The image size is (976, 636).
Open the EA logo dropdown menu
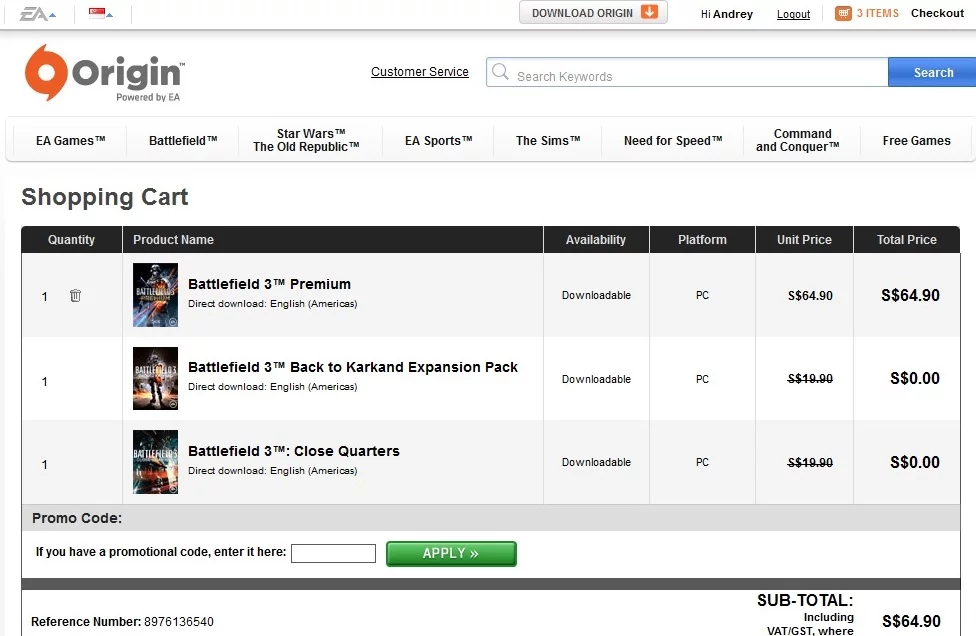tap(38, 14)
